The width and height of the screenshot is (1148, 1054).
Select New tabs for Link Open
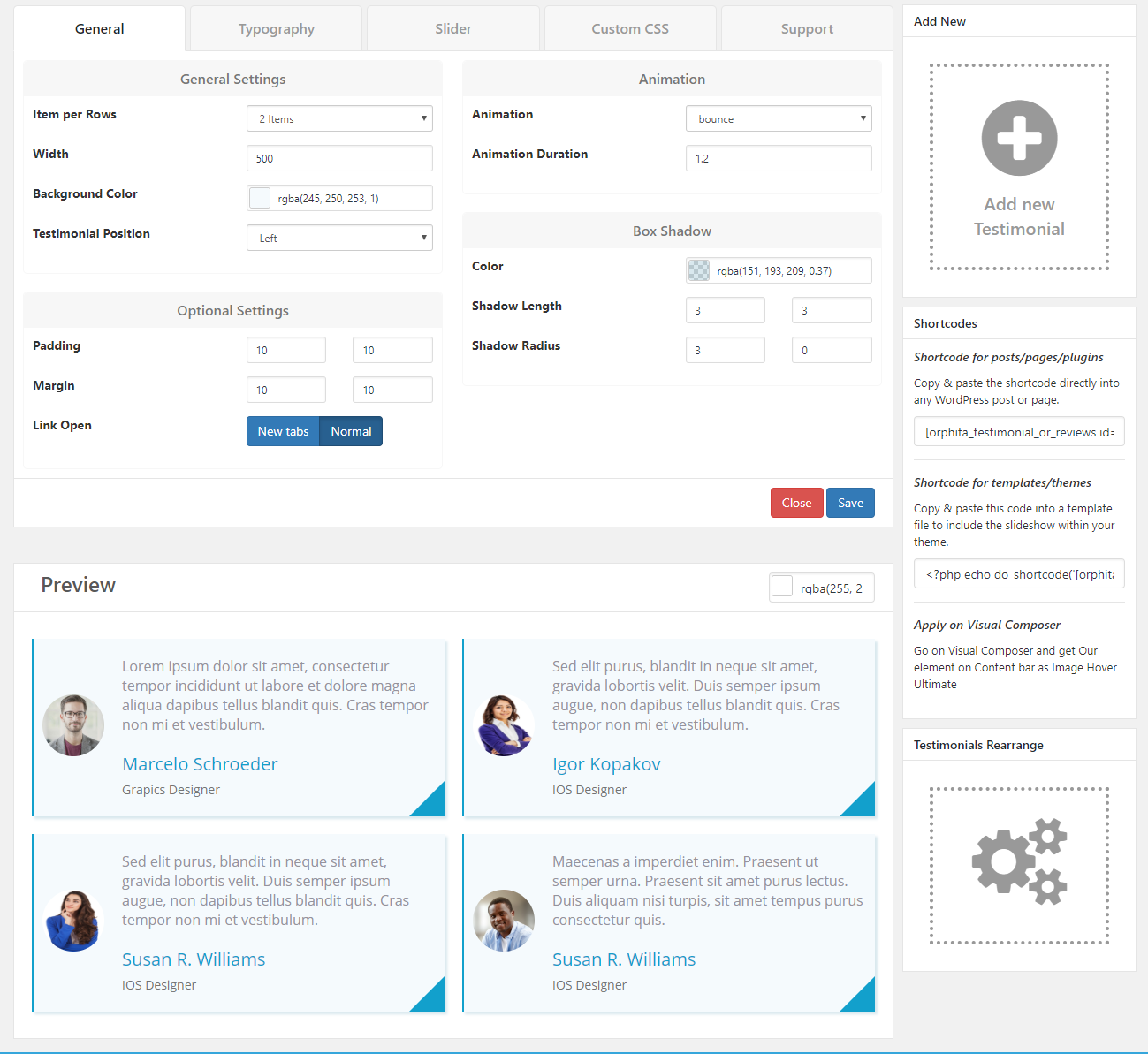[x=283, y=431]
